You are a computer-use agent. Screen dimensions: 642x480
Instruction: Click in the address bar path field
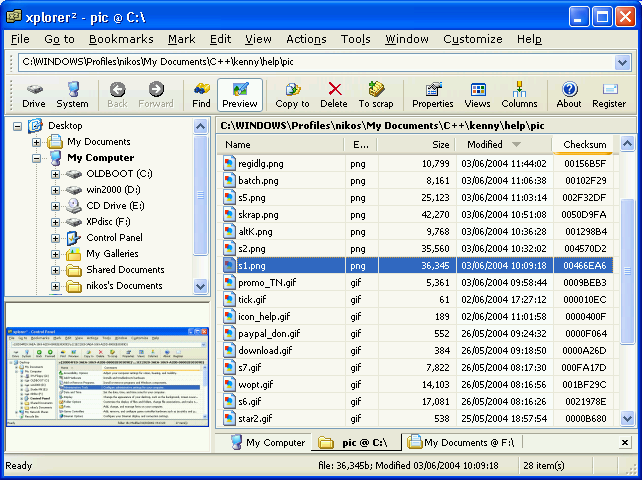click(316, 63)
